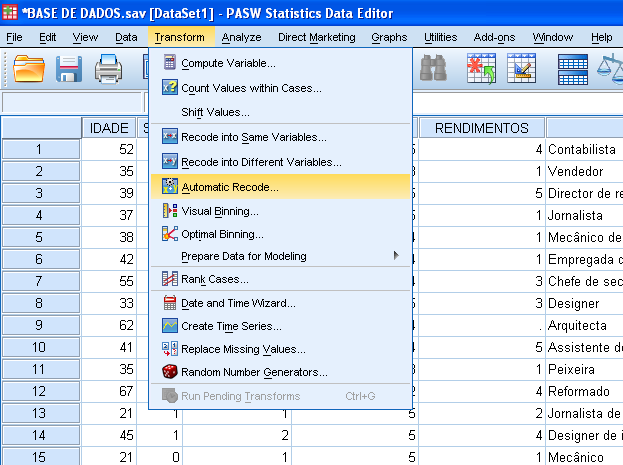Click the Optimal Binning icon
The height and width of the screenshot is (465, 623).
170,234
